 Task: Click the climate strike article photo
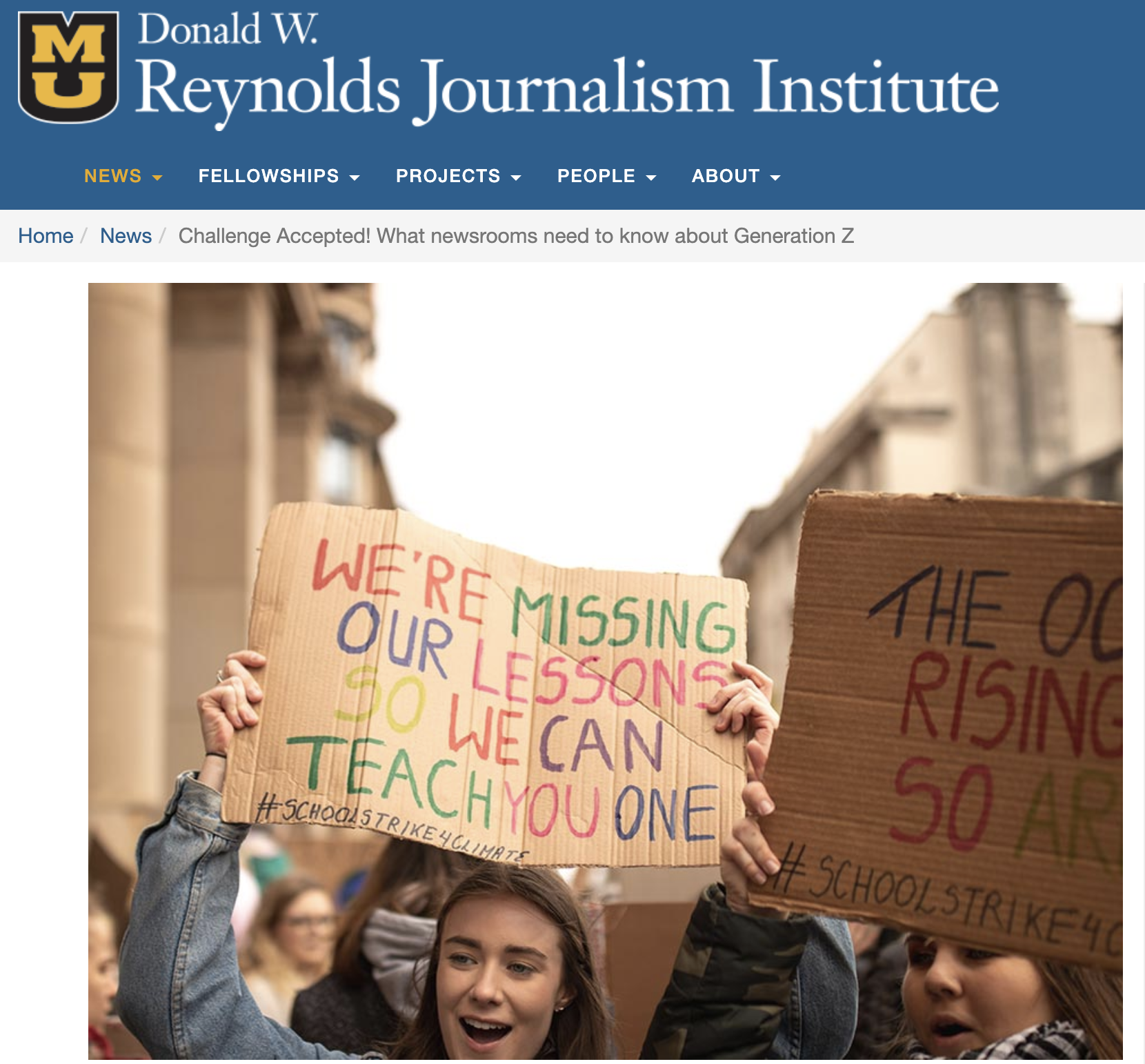point(605,671)
